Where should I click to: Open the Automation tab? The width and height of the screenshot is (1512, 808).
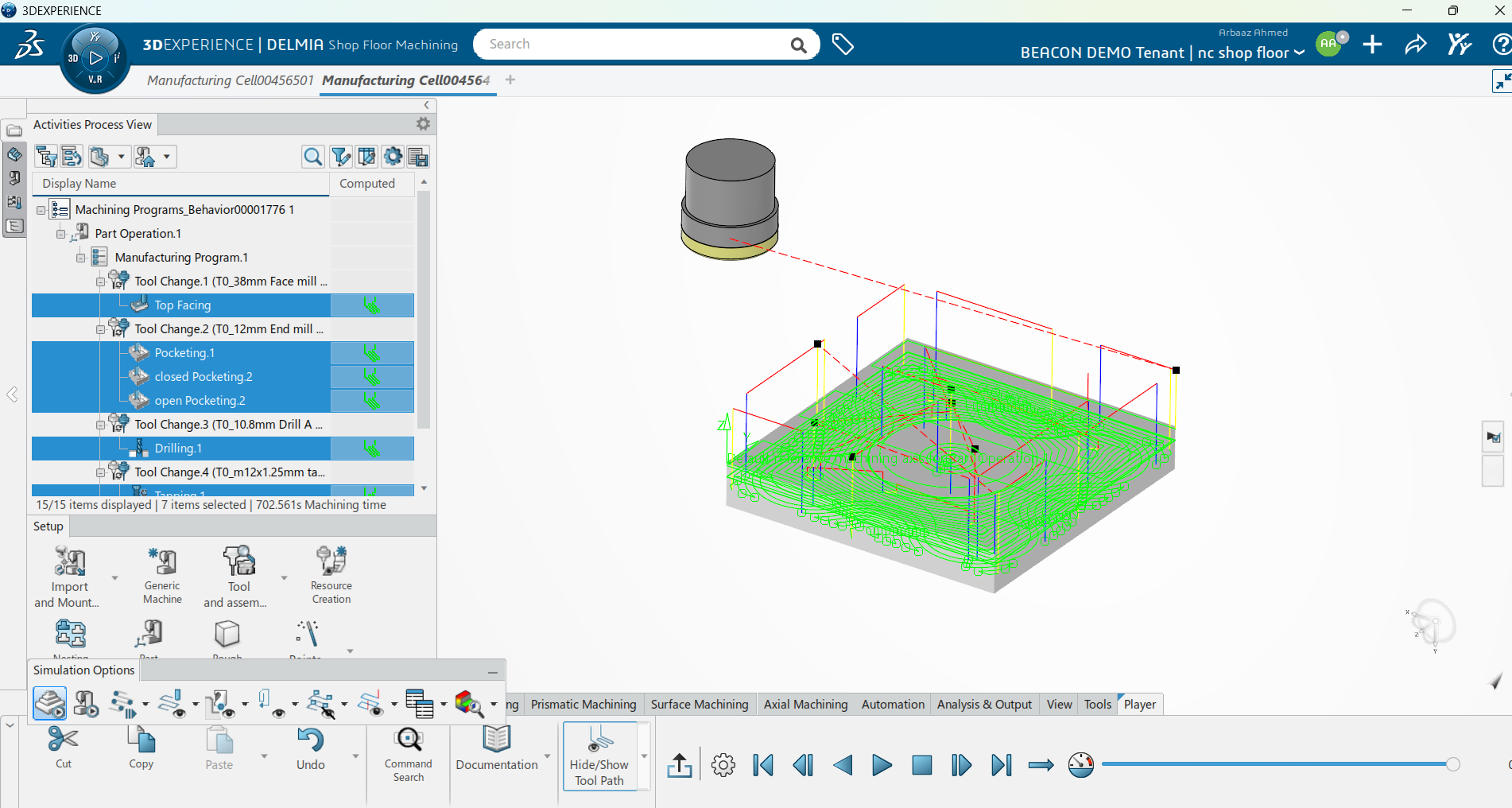pos(893,704)
